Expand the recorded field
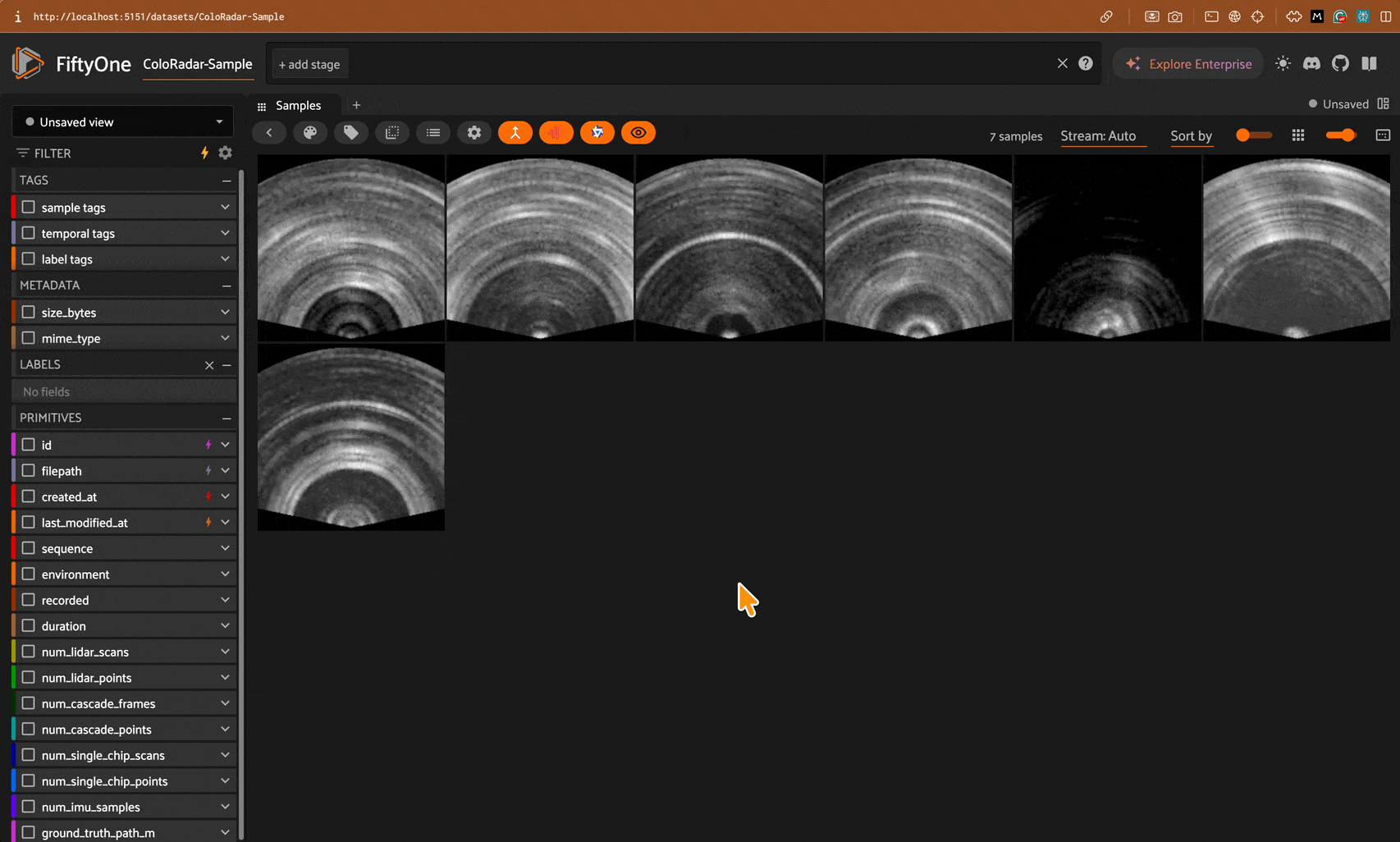This screenshot has height=842, width=1400. click(x=225, y=600)
